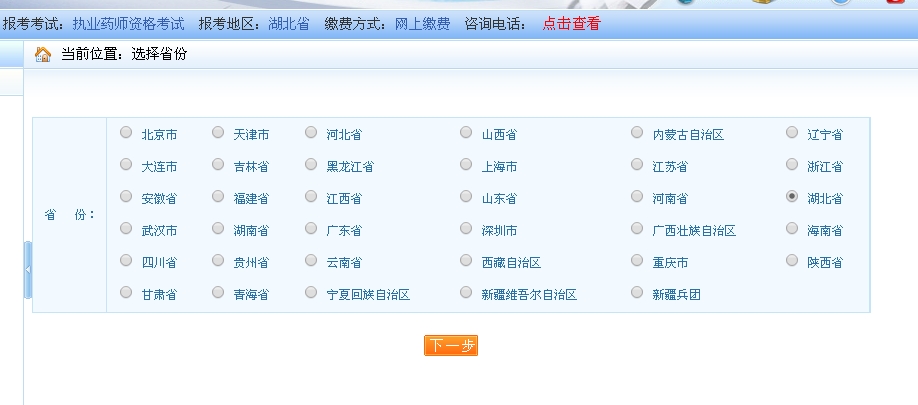Select the 浙江省 radio button
Screen dimensions: 918x405
tap(792, 164)
